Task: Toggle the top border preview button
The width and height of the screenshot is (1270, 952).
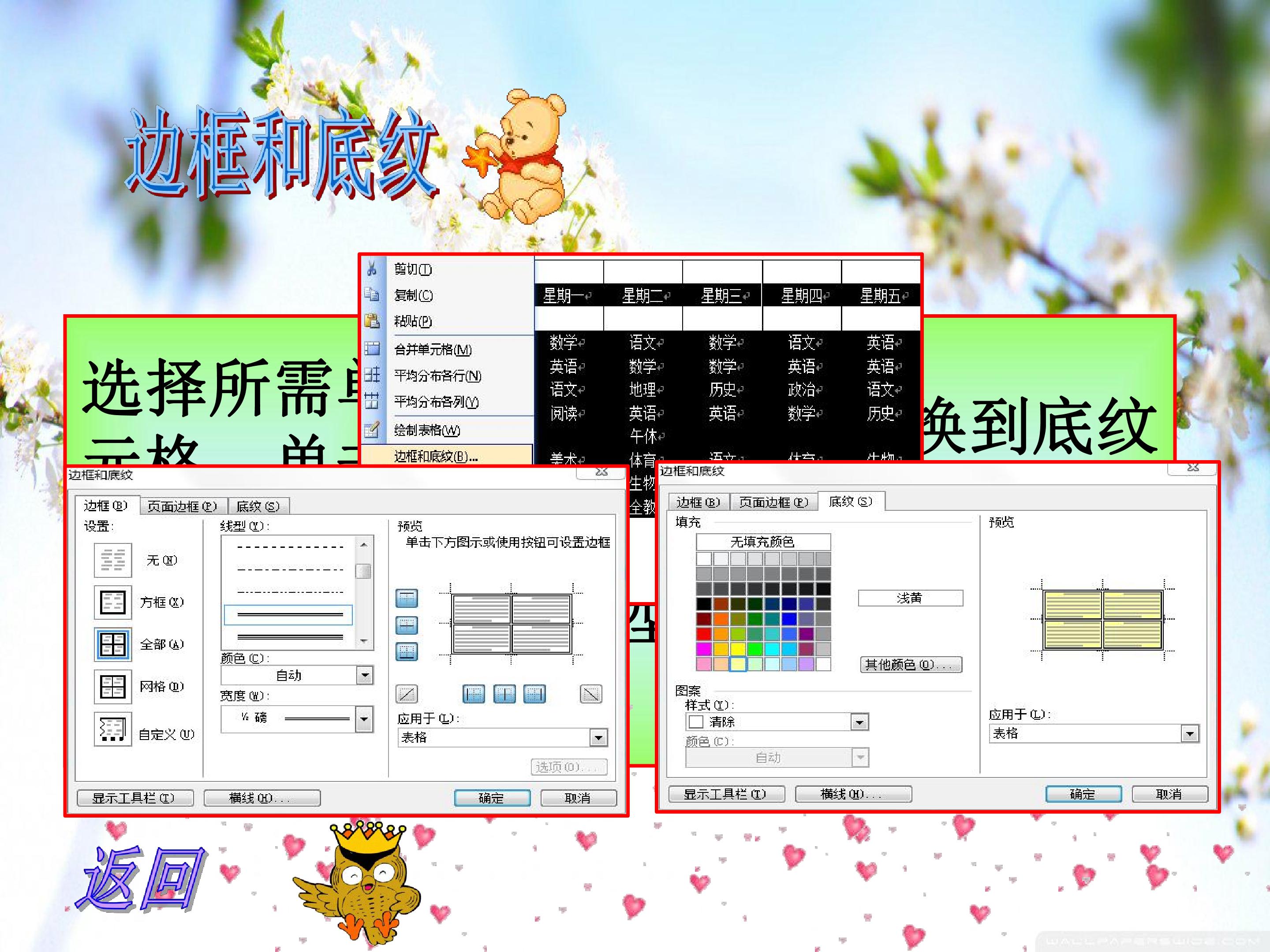Action: click(x=407, y=599)
